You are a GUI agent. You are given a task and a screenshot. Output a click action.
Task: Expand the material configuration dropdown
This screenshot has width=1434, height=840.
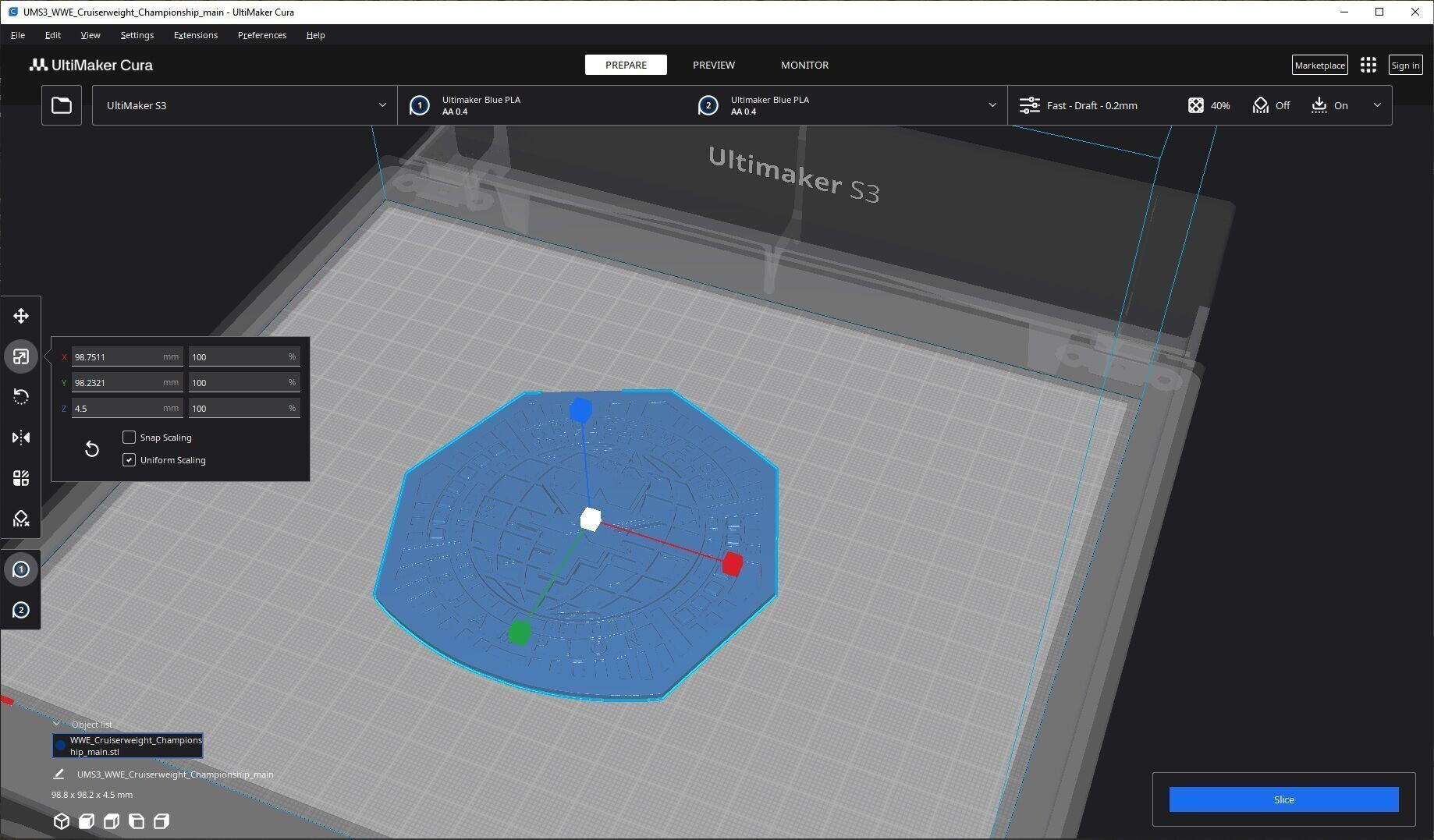coord(992,105)
